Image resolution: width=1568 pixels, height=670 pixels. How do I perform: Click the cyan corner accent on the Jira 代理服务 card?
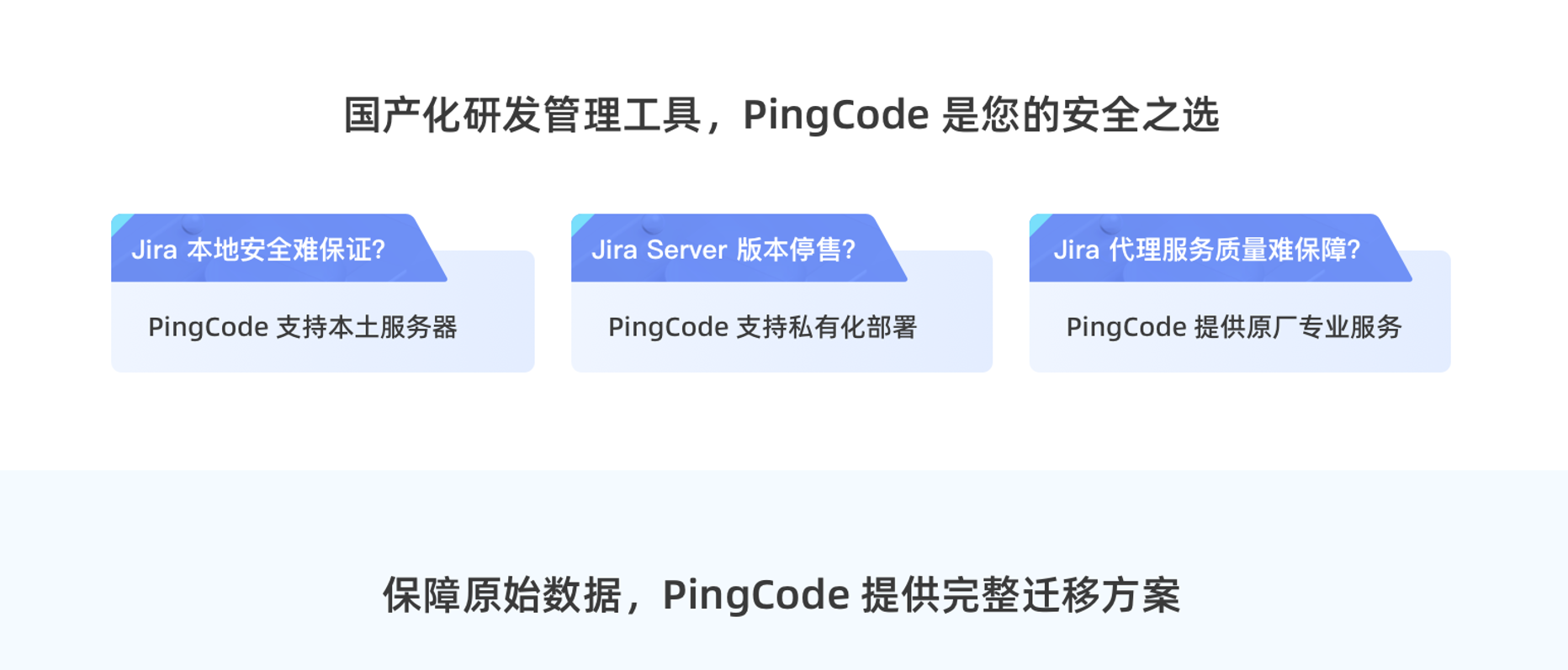click(x=1039, y=223)
